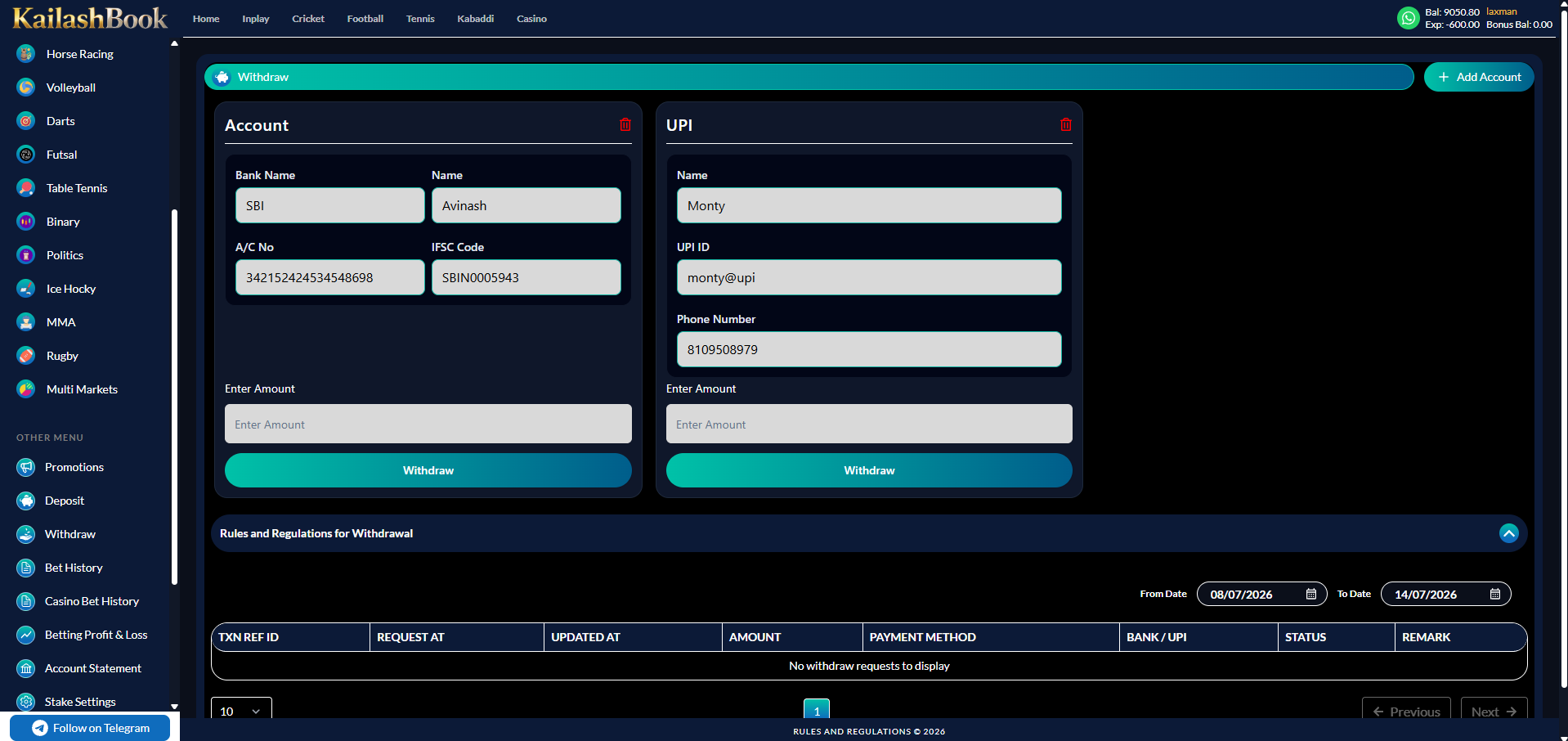Click the Rugby sidebar icon

26,356
